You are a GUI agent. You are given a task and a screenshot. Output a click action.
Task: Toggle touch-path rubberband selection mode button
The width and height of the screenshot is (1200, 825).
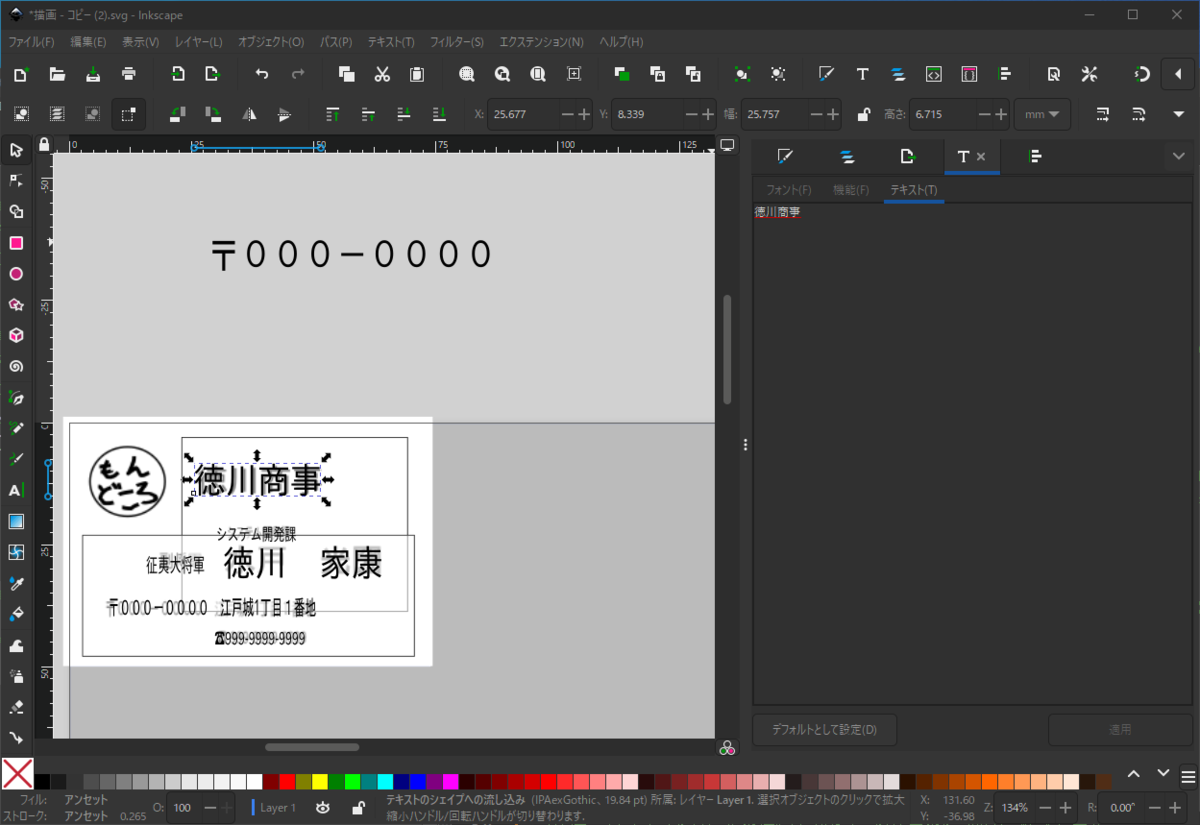coord(129,114)
